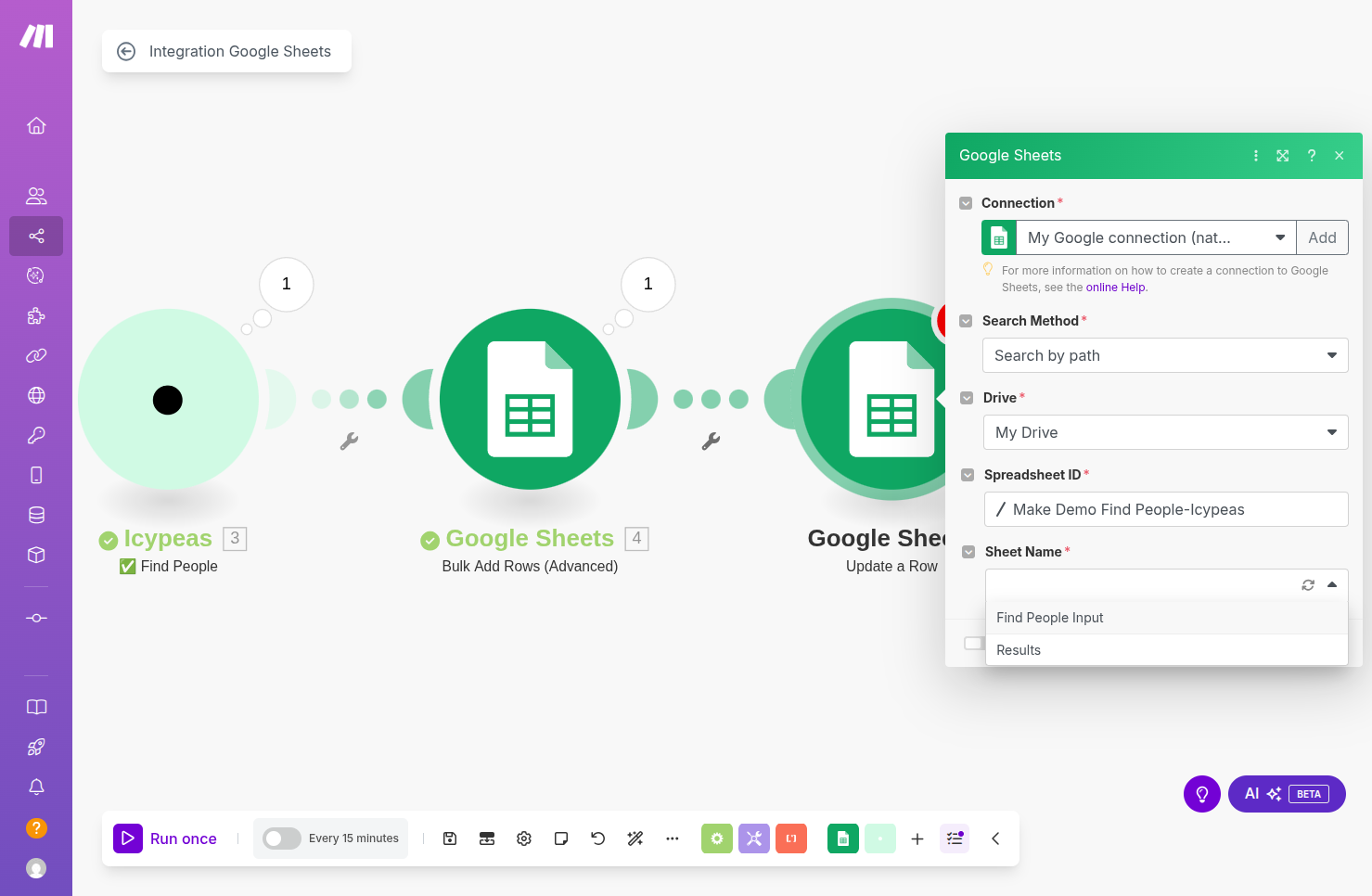Toggle checkbox beside Drive label

point(966,398)
